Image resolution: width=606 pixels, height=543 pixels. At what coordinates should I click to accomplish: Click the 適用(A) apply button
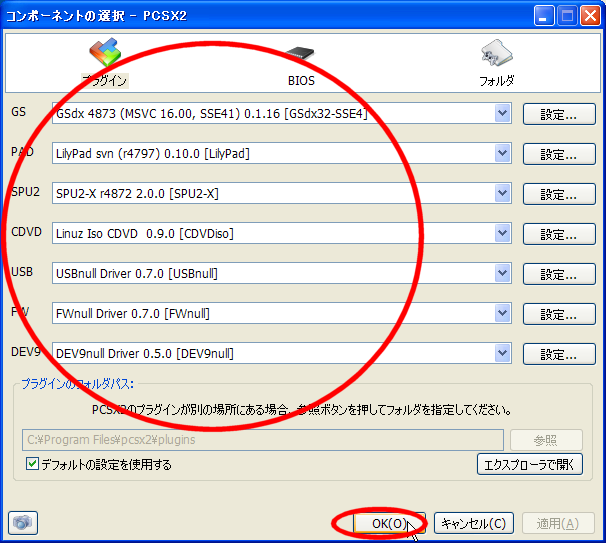coord(558,523)
